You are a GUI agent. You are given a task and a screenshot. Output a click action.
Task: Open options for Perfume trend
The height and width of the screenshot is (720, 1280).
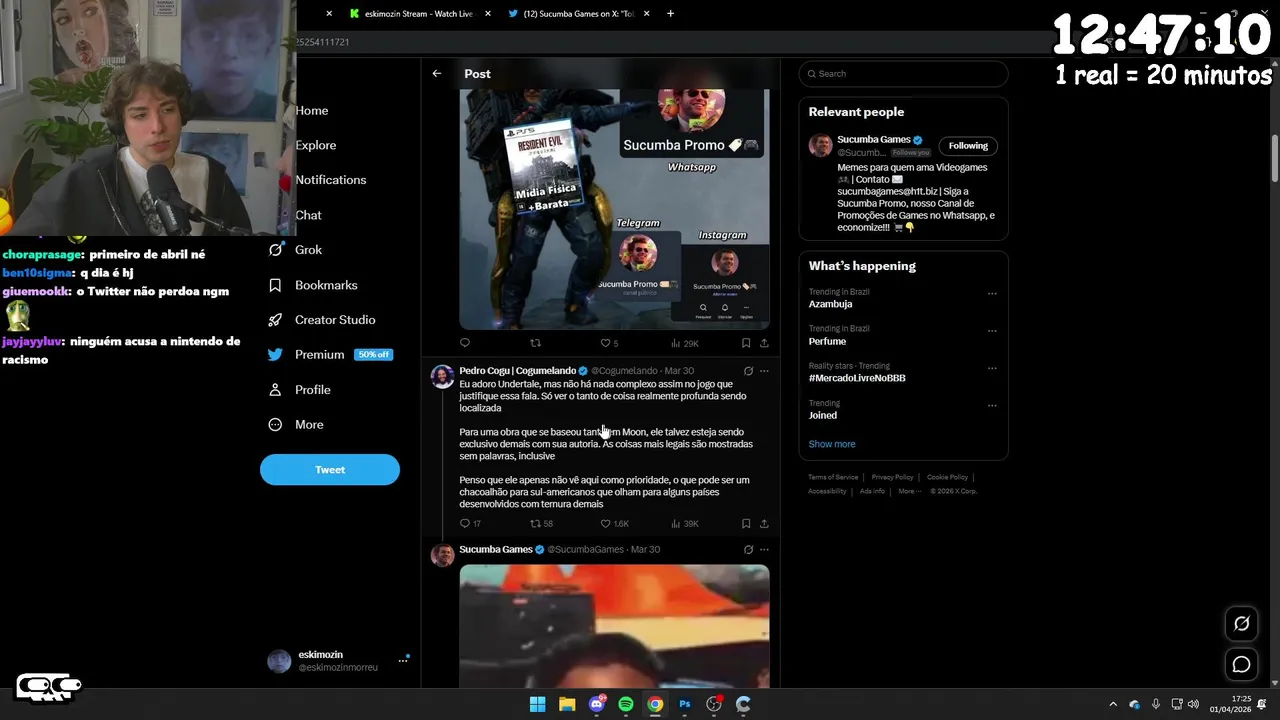click(x=992, y=331)
